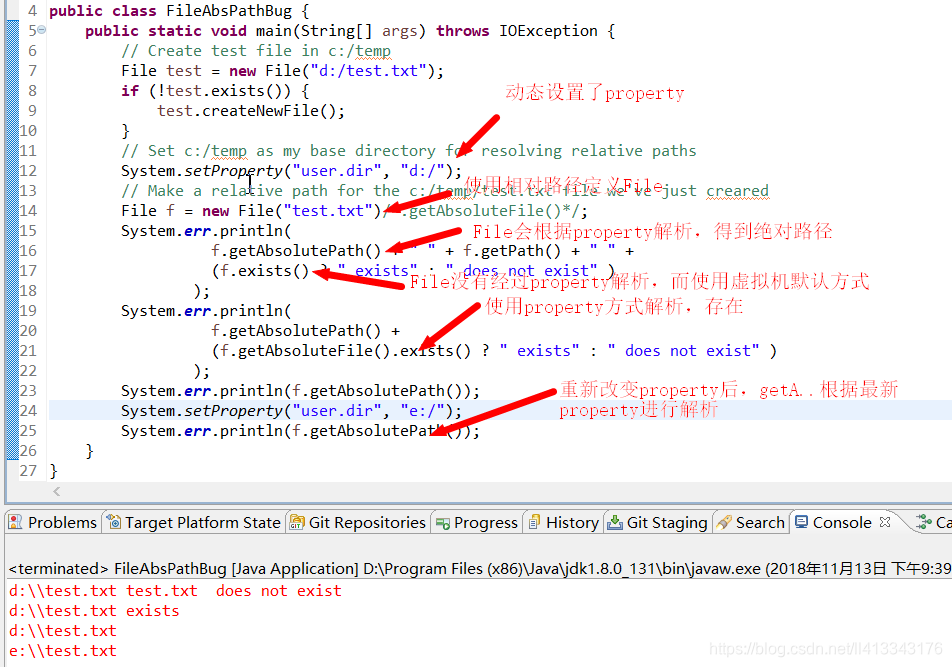The image size is (952, 667).
Task: Click the editor horizontal scroll left arrow
Action: point(56,491)
